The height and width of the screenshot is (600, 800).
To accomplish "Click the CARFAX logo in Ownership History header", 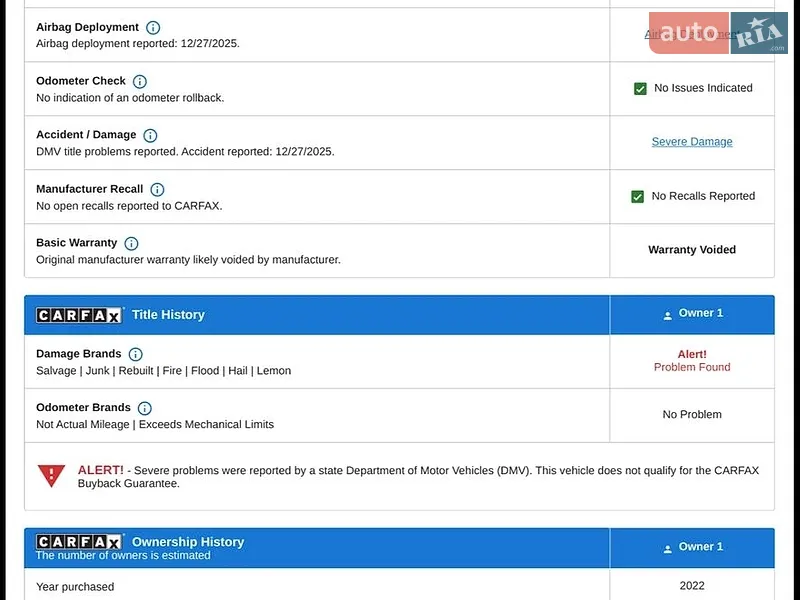I will [80, 541].
